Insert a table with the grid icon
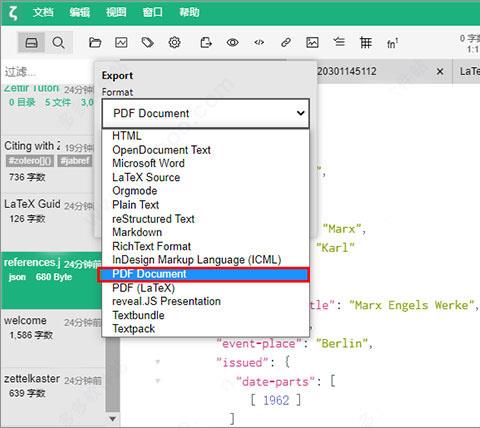480x428 pixels. coord(366,43)
